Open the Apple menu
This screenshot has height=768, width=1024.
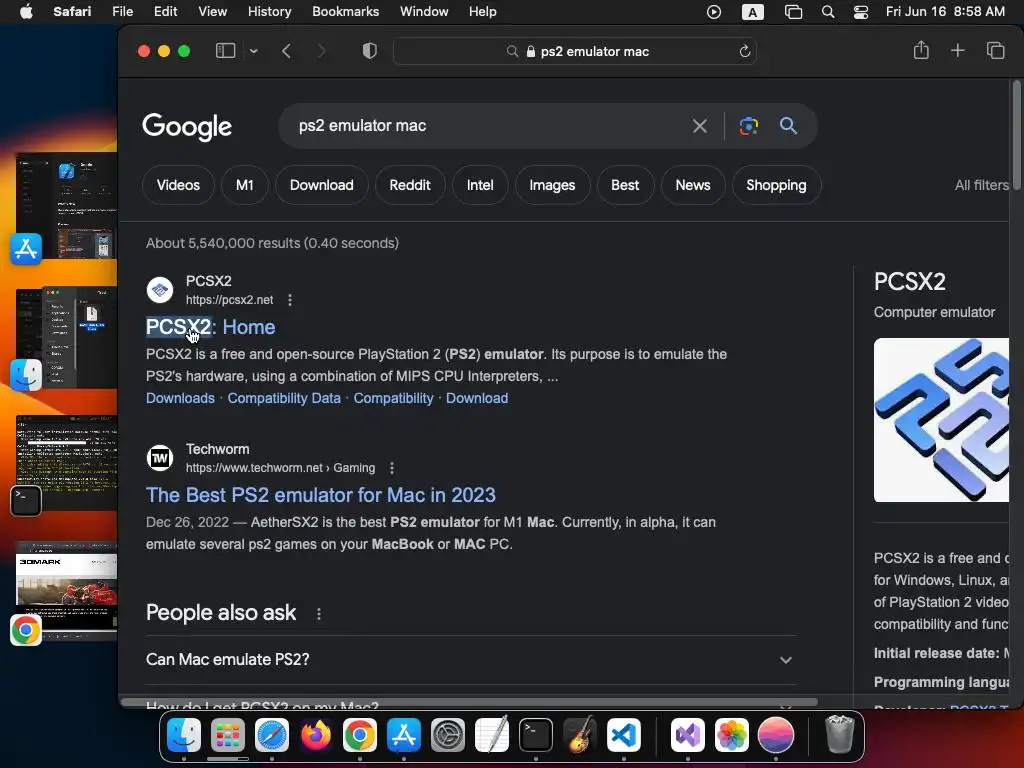click(x=26, y=11)
